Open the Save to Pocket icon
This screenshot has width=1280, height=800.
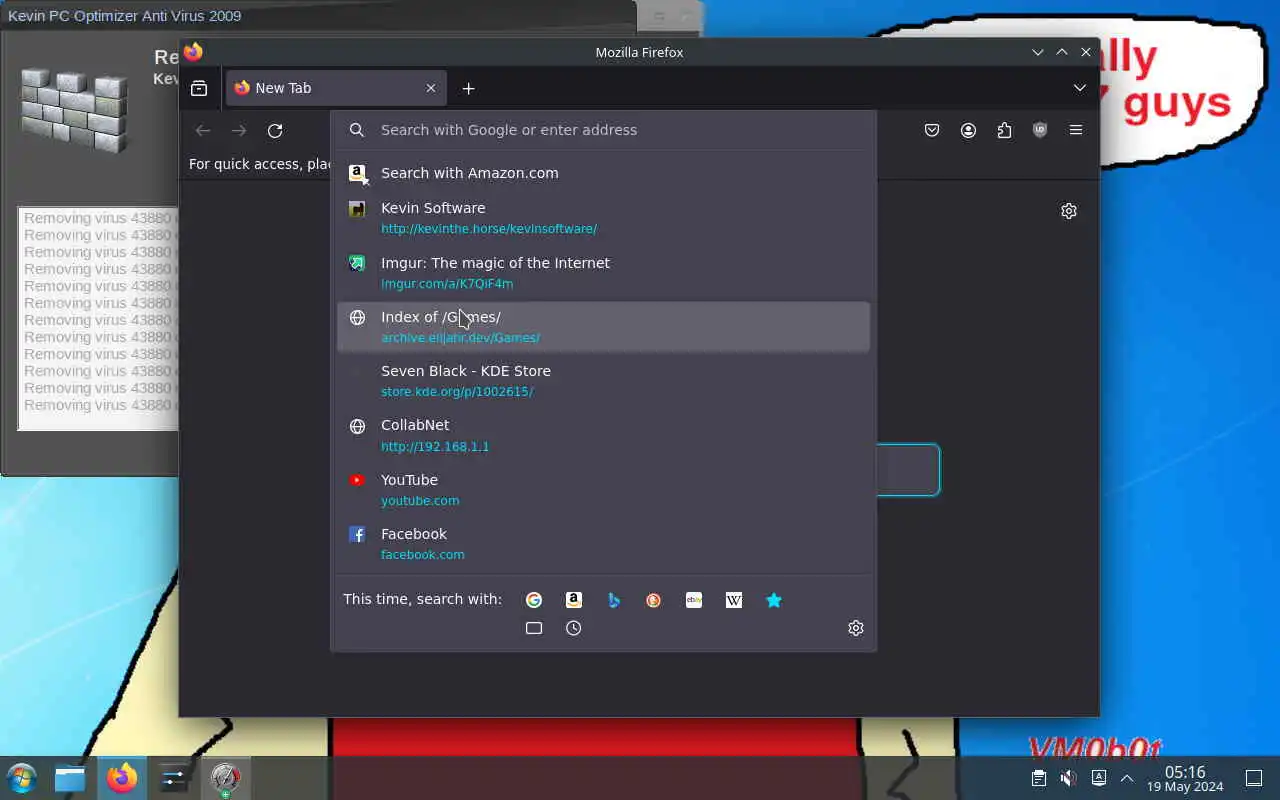(x=932, y=130)
